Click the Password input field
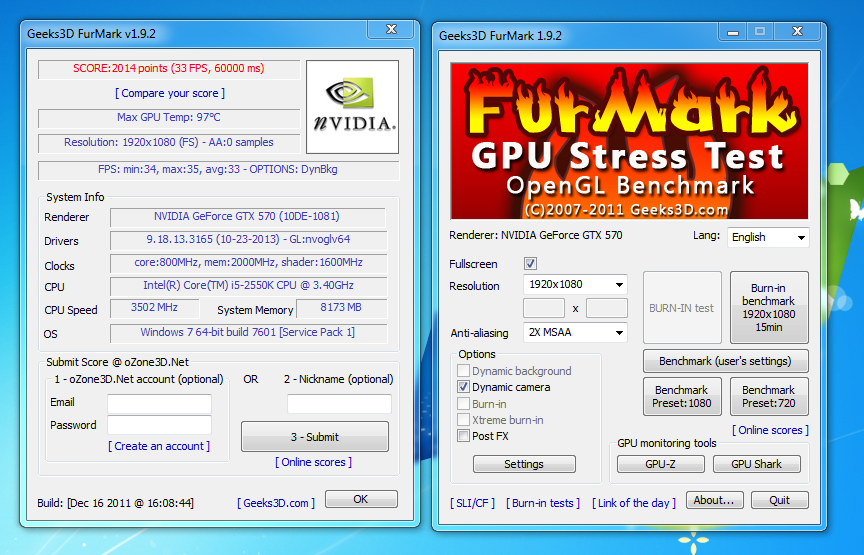This screenshot has height=555, width=864. click(159, 425)
